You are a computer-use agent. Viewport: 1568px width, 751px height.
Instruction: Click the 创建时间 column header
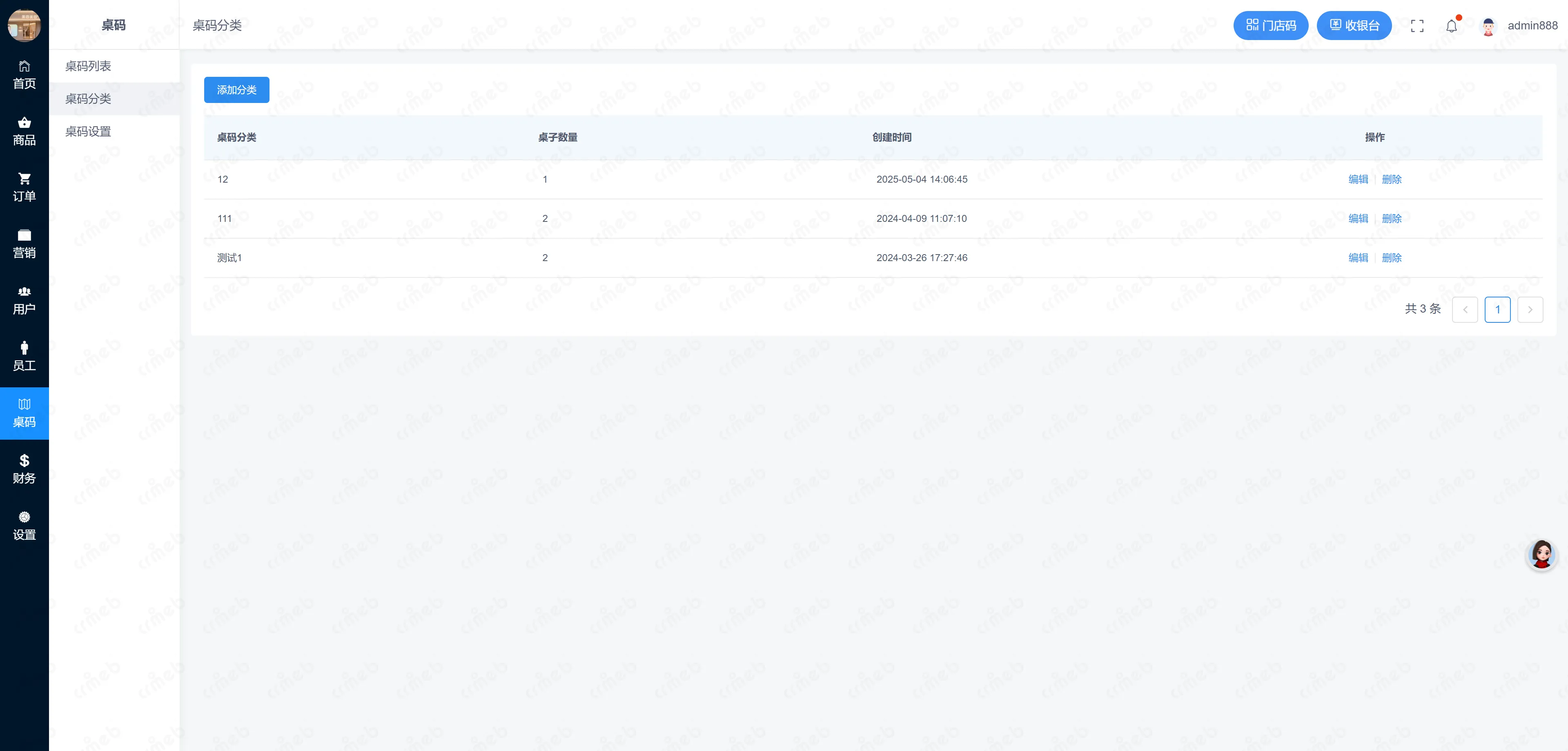tap(892, 138)
